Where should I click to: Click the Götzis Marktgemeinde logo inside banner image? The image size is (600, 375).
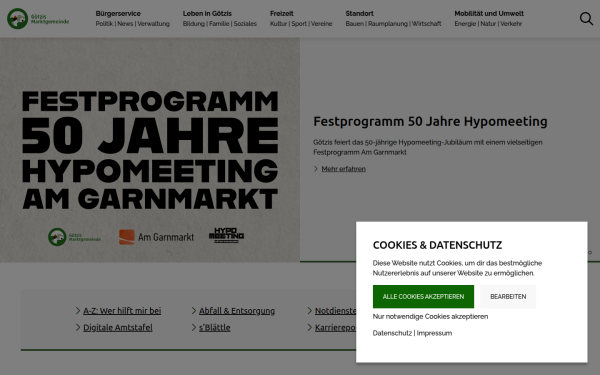pos(74,237)
